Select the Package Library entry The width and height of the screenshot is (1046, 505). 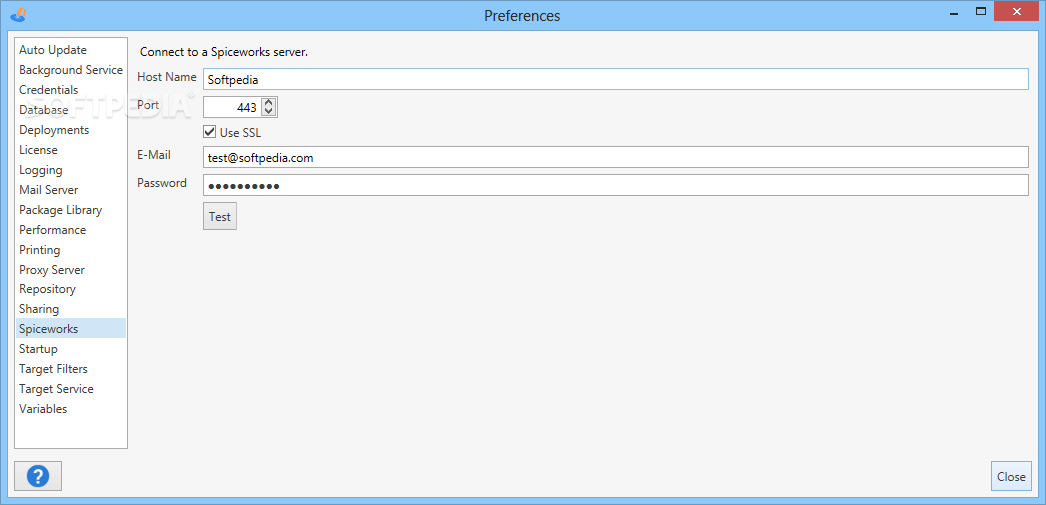[x=71, y=210]
